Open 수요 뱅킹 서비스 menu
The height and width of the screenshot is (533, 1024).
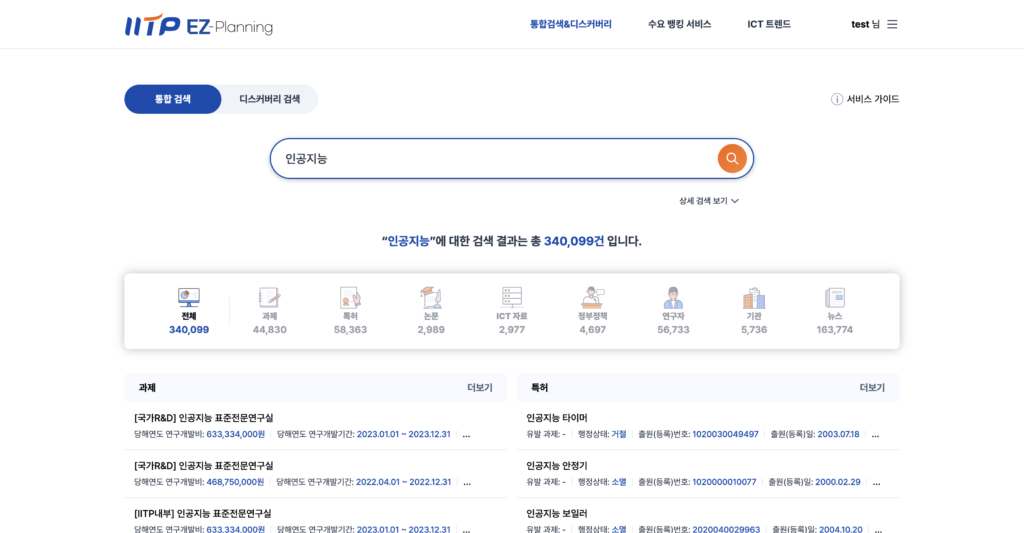[x=679, y=24]
